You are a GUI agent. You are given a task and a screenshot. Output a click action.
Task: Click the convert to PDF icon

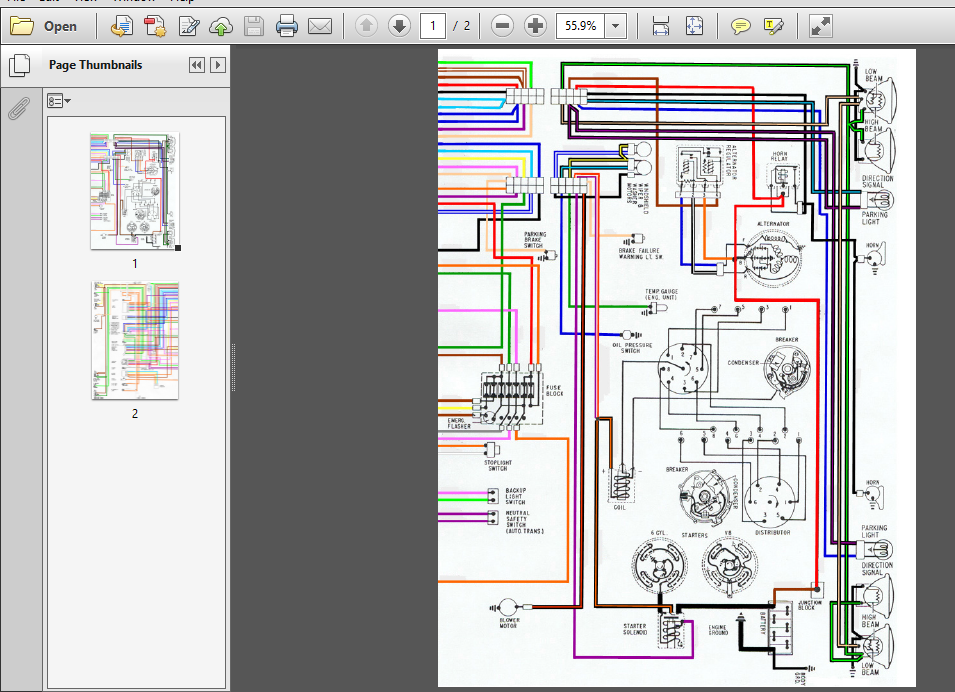click(x=155, y=26)
